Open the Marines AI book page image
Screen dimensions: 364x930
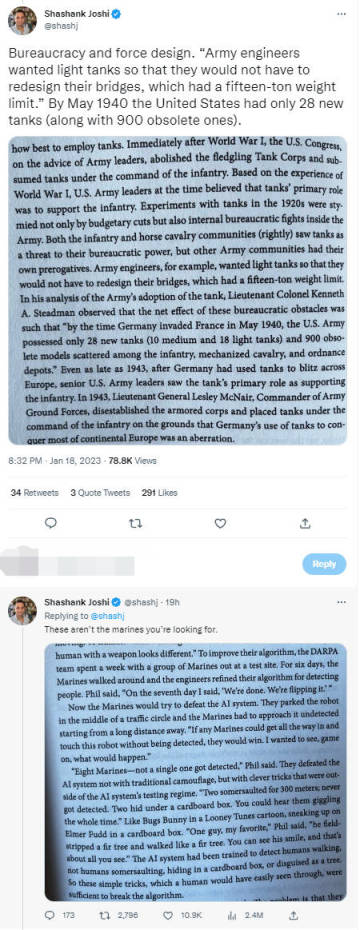[x=195, y=772]
